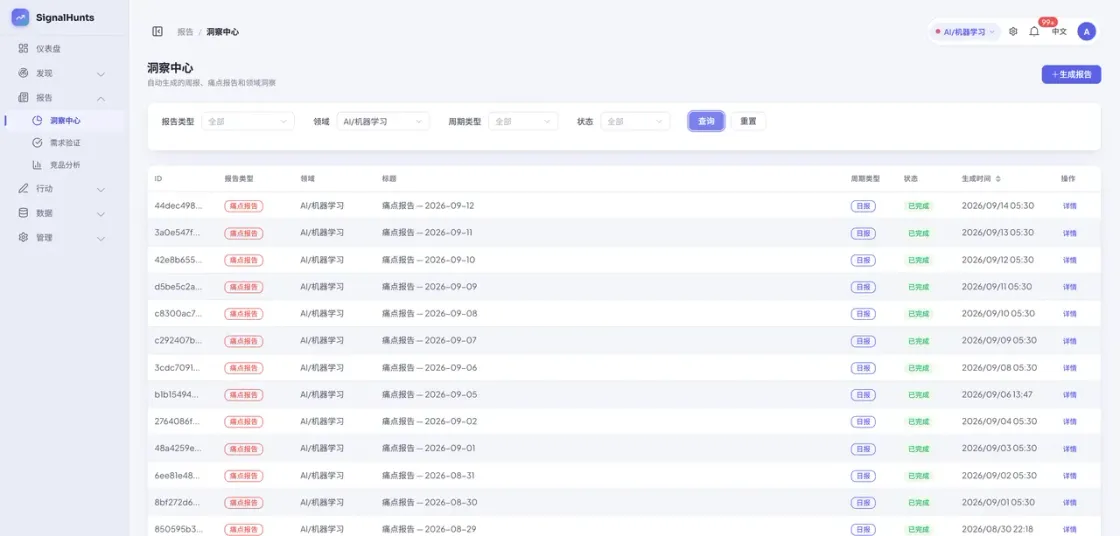This screenshot has width=1120, height=536.
Task: Click 日报 tag in row 42e8b655
Action: point(863,260)
